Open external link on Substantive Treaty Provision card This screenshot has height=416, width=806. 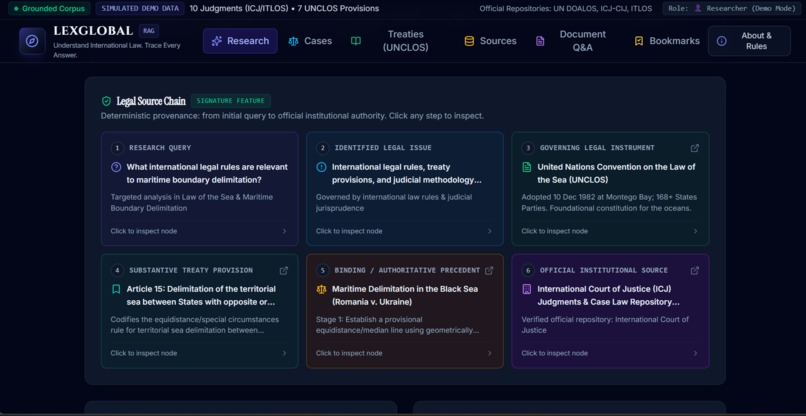(x=283, y=270)
